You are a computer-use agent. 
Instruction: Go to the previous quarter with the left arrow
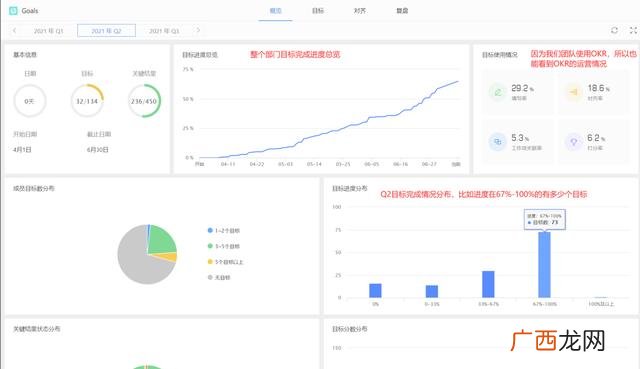coord(15,31)
